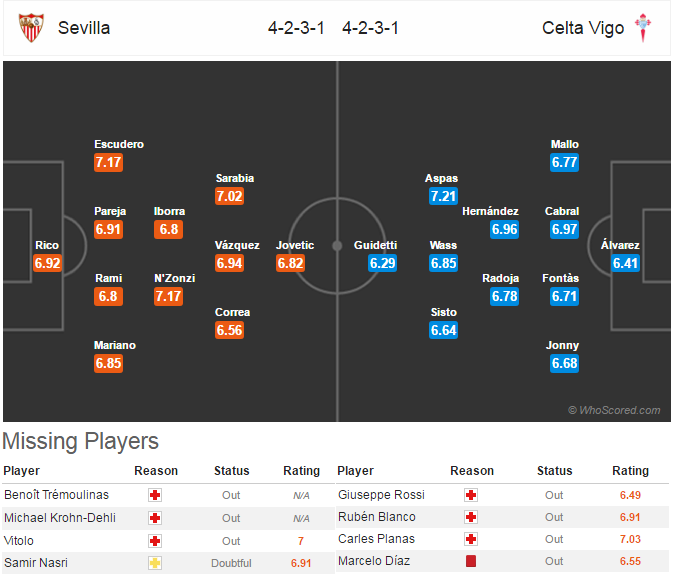Select Escudero's 7.17 rating badge
This screenshot has width=674, height=575.
(108, 162)
